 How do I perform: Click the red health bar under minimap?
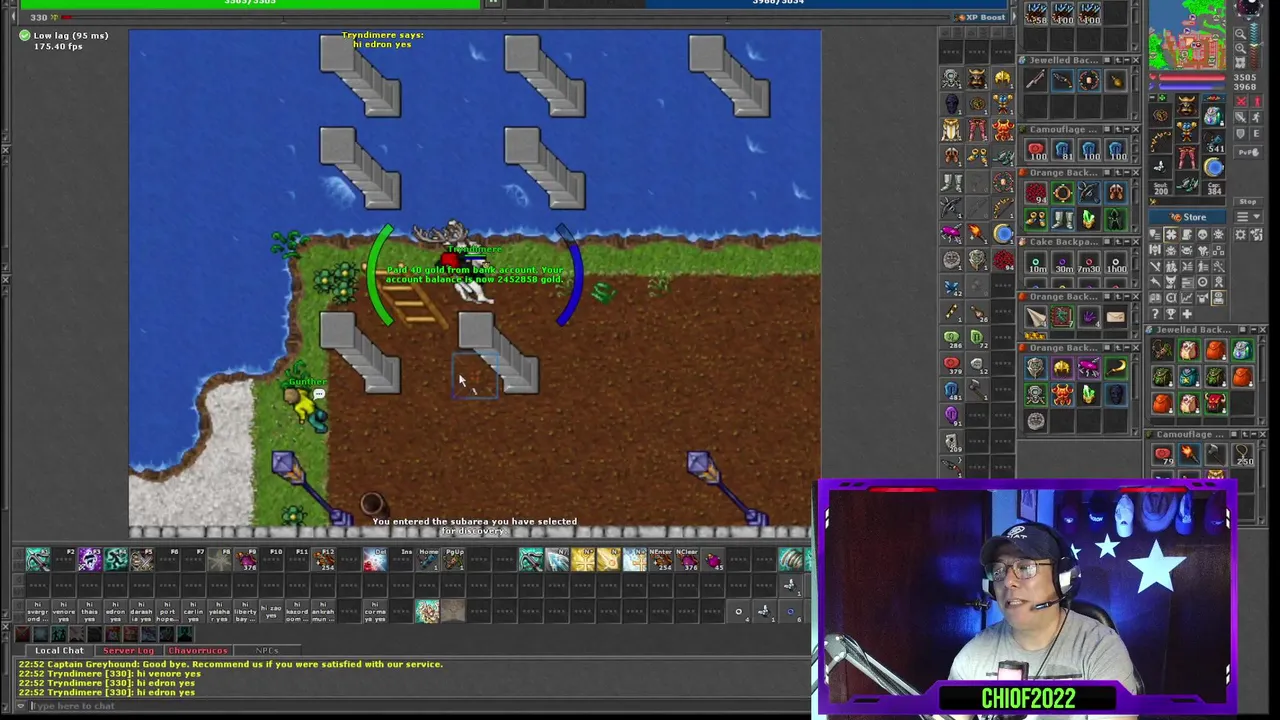point(1191,77)
